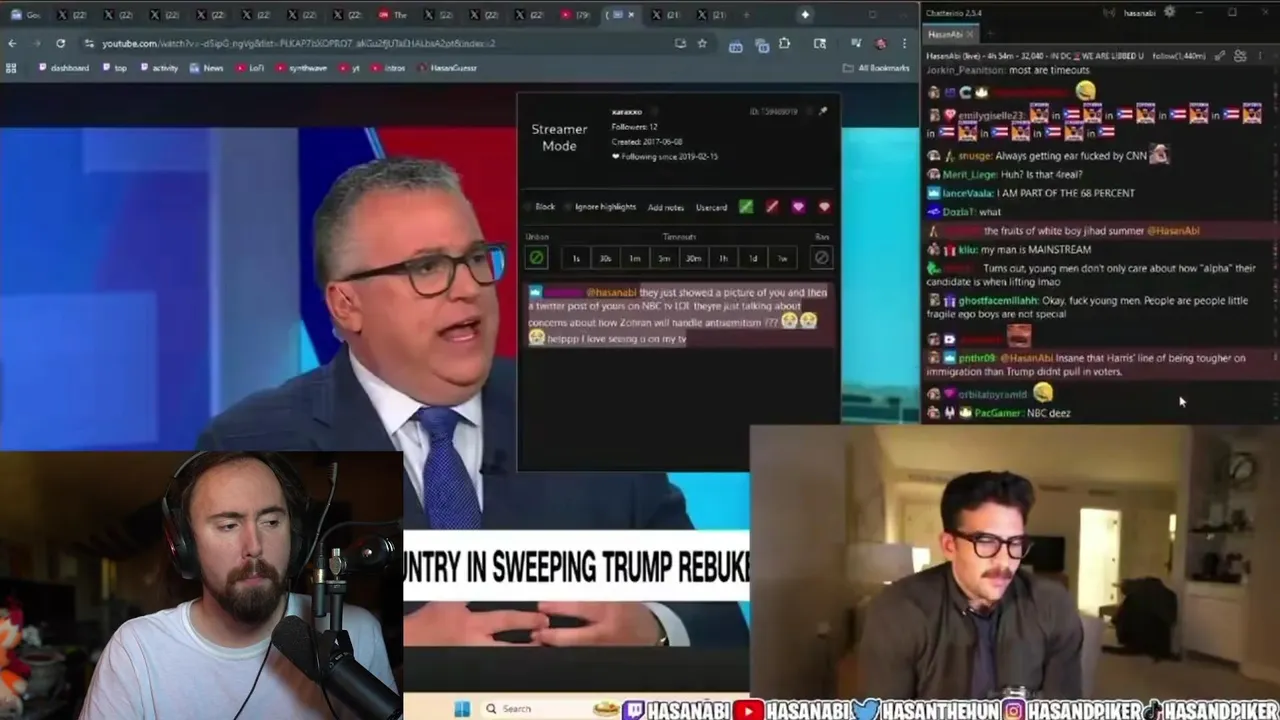Click username Merit_Liege in chat
Image resolution: width=1280 pixels, height=720 pixels.
(x=972, y=174)
